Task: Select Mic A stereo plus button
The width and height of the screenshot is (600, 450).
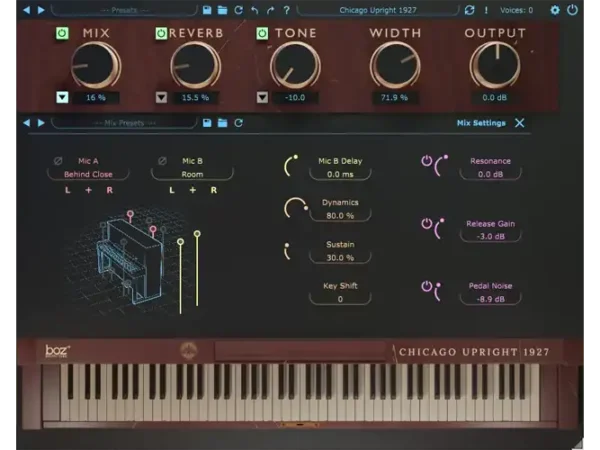Action: click(x=88, y=190)
